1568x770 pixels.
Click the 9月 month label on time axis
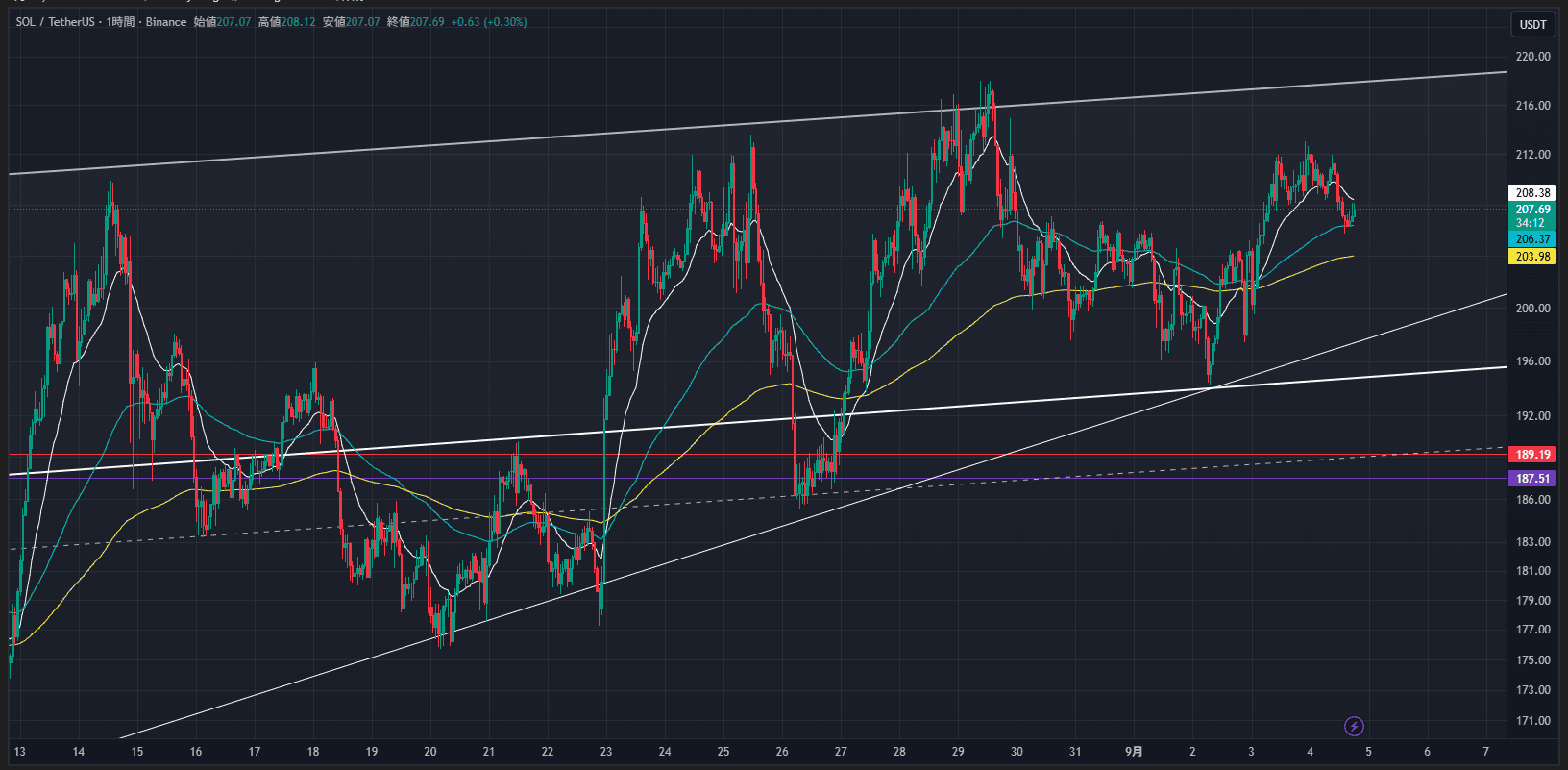pos(1134,752)
